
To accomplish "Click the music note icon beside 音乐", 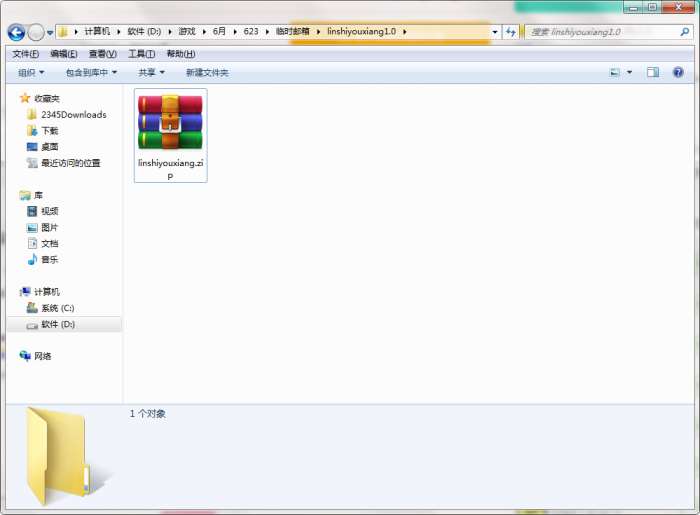I will tap(32, 259).
